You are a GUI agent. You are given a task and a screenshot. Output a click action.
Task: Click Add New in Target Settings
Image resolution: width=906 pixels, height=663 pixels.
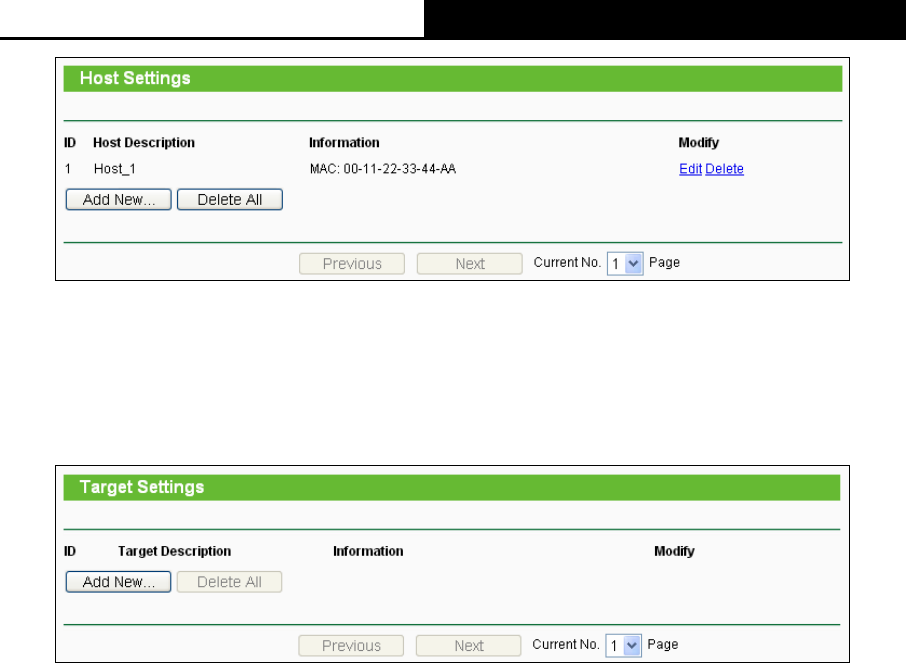pyautogui.click(x=118, y=581)
